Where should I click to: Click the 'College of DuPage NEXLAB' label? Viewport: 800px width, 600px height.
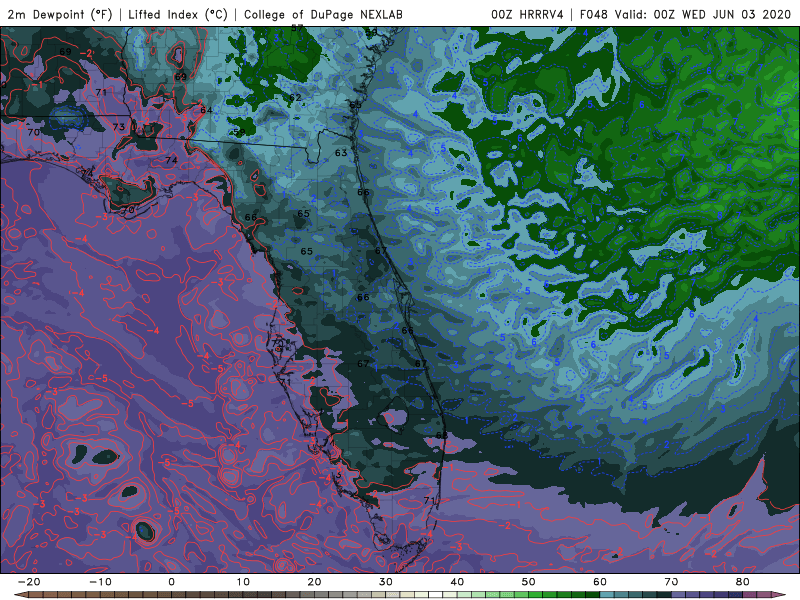[x=323, y=15]
